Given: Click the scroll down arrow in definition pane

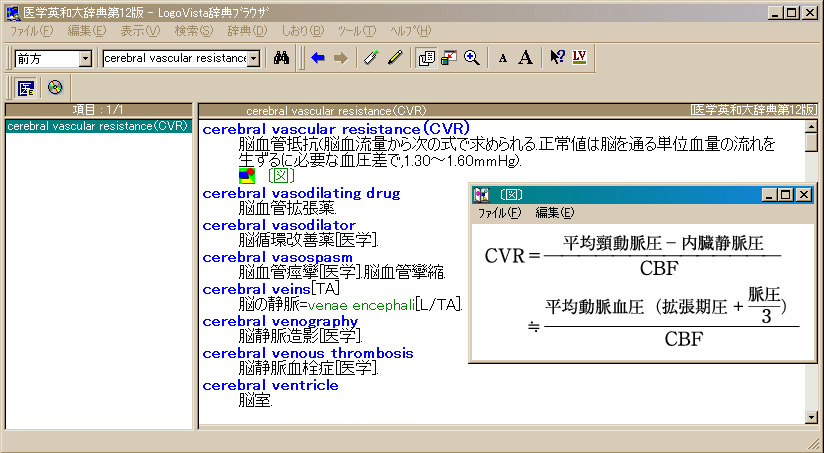Looking at the screenshot, I should pos(811,416).
